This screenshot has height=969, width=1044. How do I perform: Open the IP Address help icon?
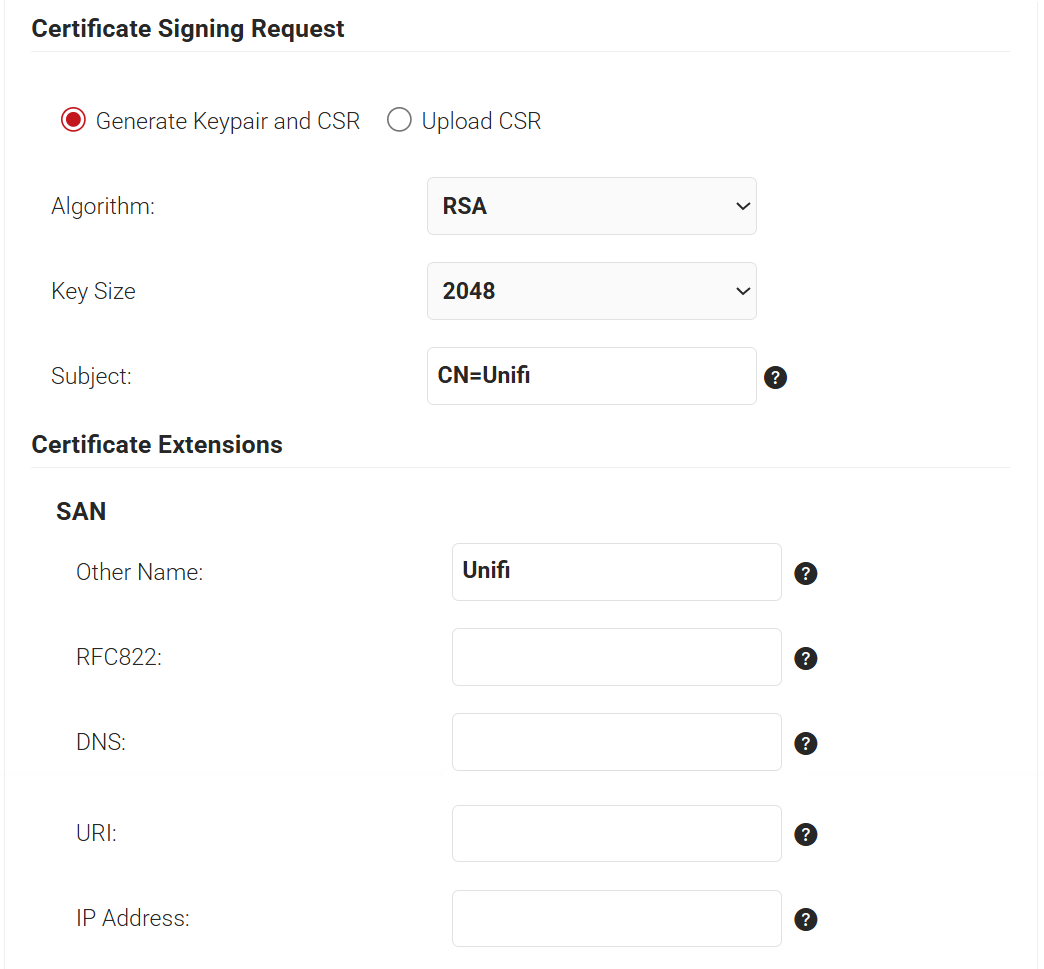(x=806, y=919)
